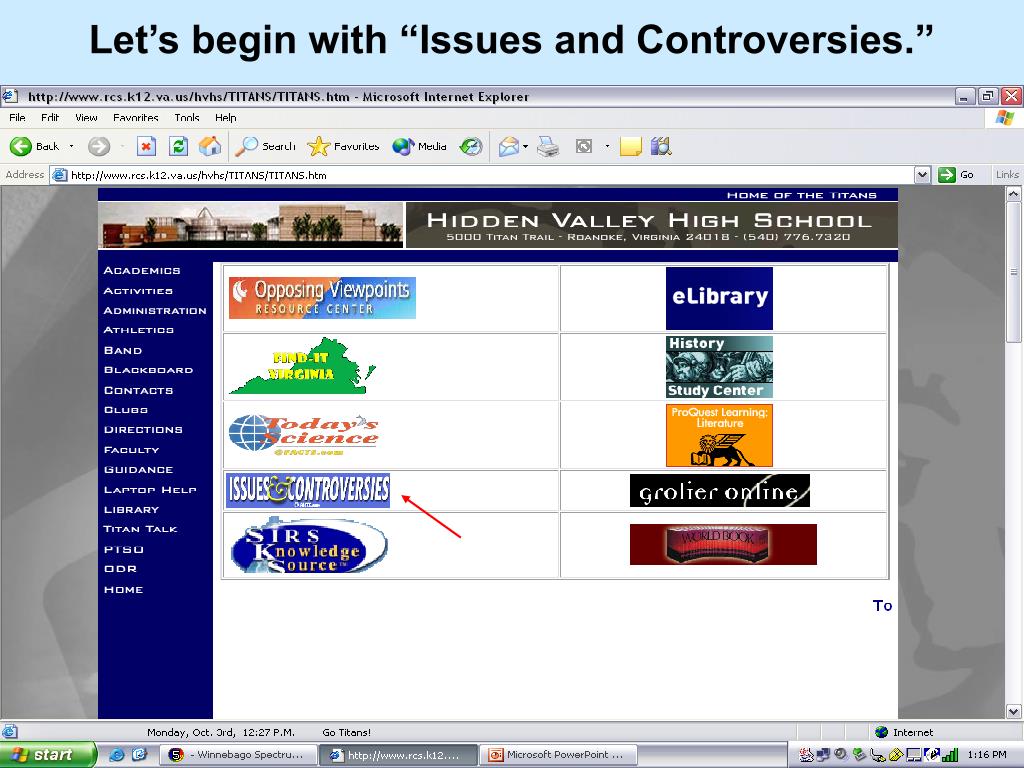The image size is (1024, 768).
Task: Click Athletics in sidebar
Action: (139, 330)
